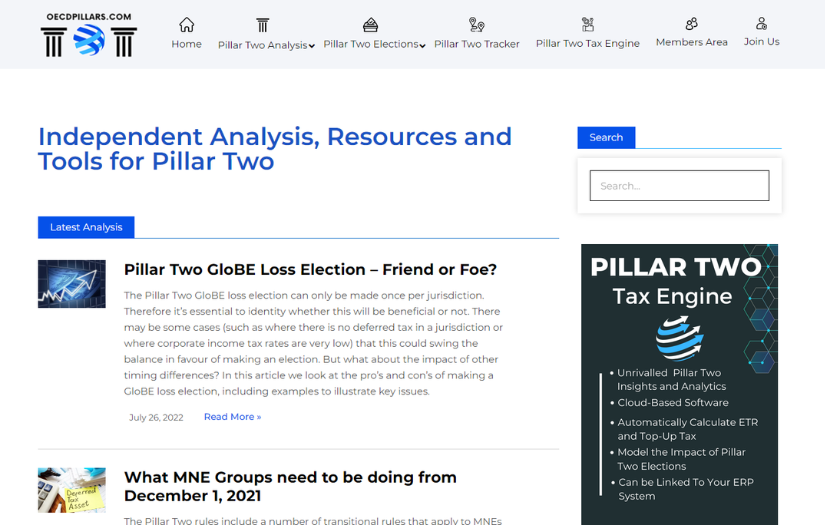
Task: Select the Latest Analysis tab label
Action: [86, 227]
